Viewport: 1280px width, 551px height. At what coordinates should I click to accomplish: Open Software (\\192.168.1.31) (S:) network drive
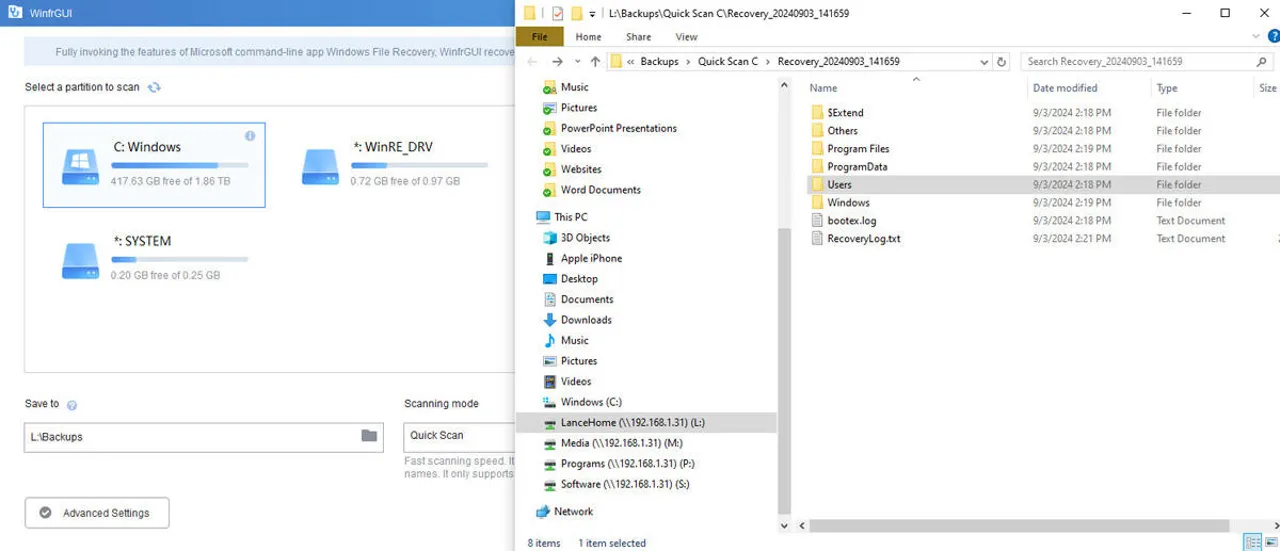point(616,484)
